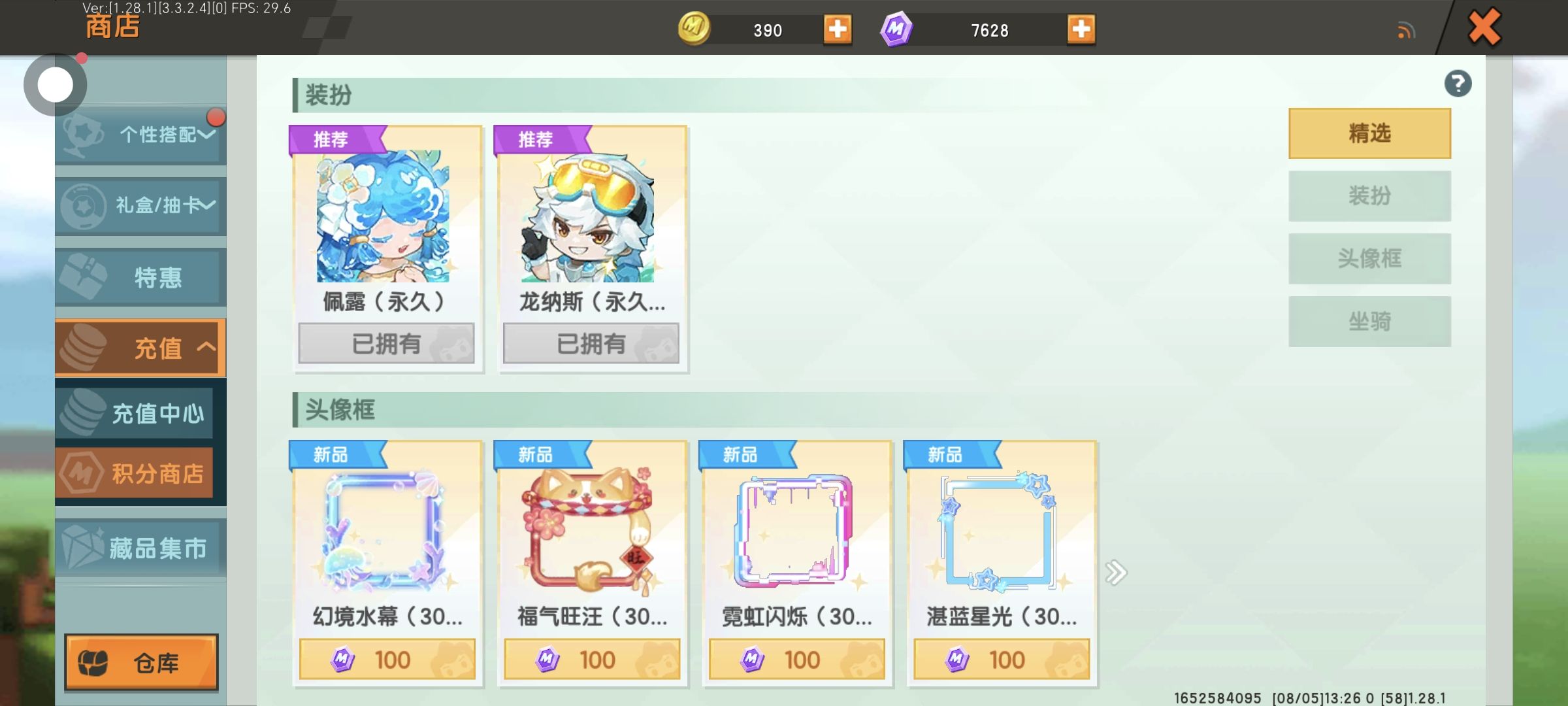The image size is (1568, 706).
Task: Close the shop with the X button
Action: 1484,27
